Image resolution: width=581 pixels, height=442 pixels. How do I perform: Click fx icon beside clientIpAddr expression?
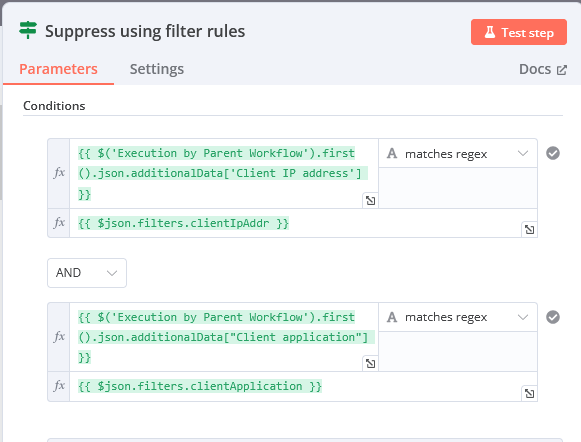pyautogui.click(x=59, y=223)
